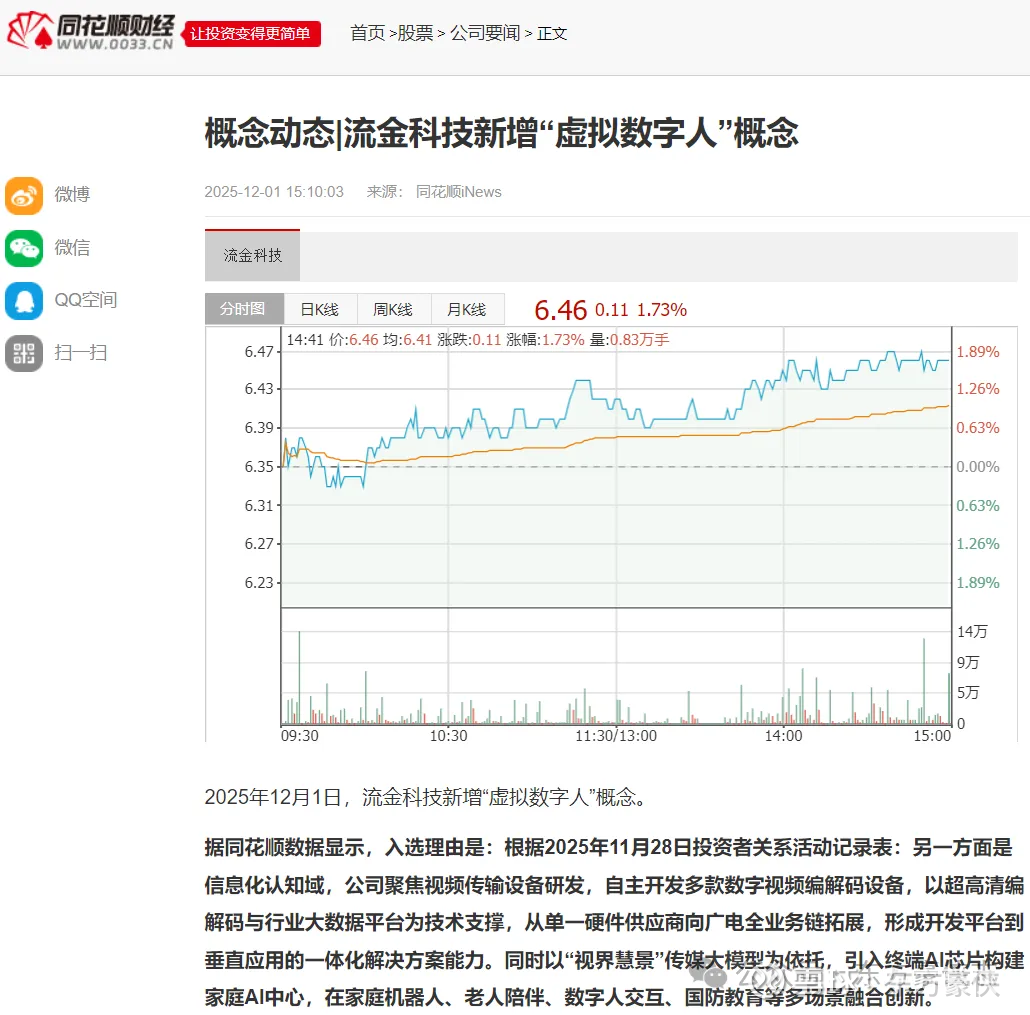Viewport: 1030px width, 1015px height.
Task: Share via the Weibo icon
Action: point(24,196)
